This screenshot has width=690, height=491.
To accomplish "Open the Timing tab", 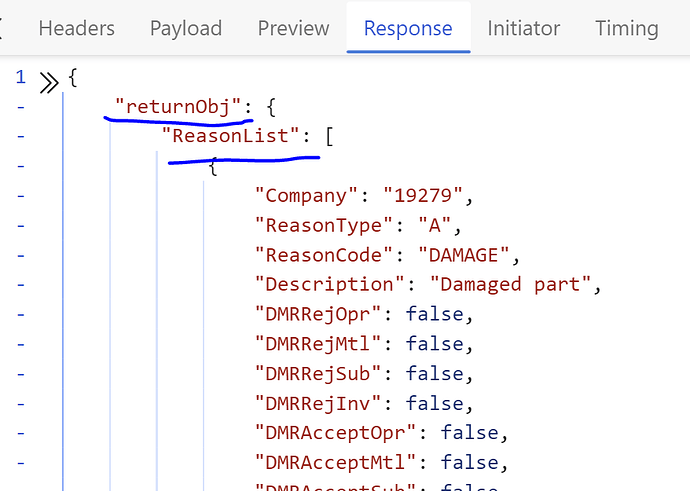I will 626,28.
